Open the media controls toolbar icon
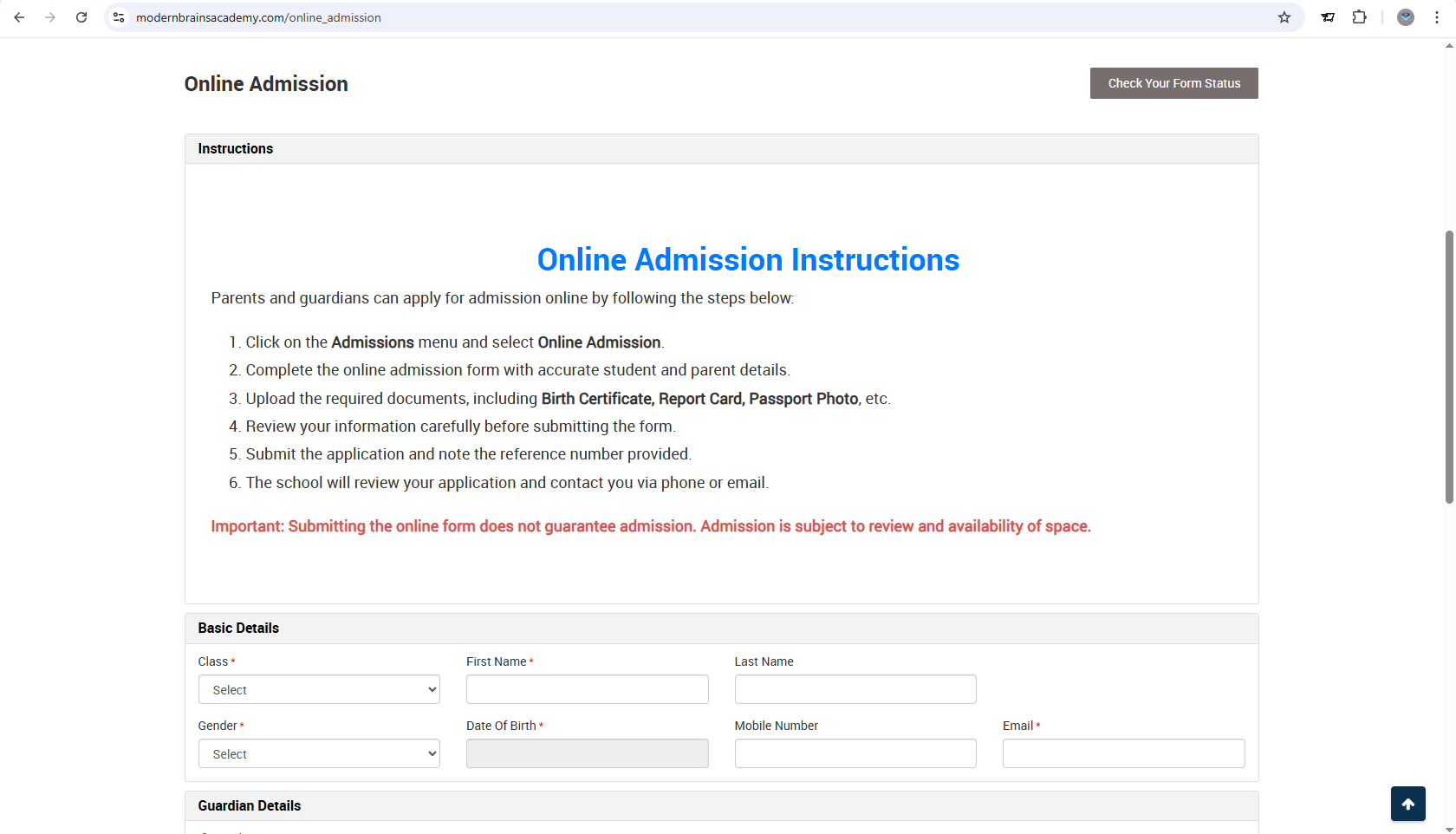The height and width of the screenshot is (834, 1456). [x=1328, y=17]
